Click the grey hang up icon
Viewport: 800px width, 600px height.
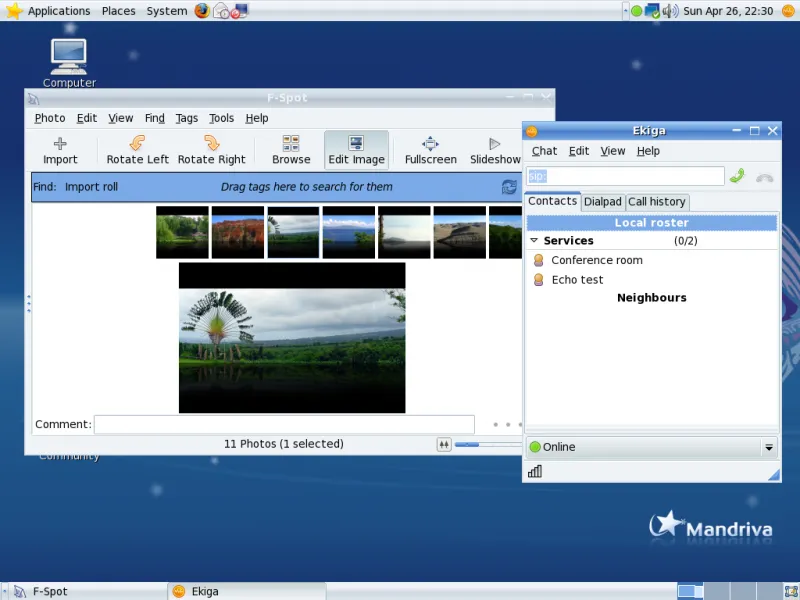(765, 176)
